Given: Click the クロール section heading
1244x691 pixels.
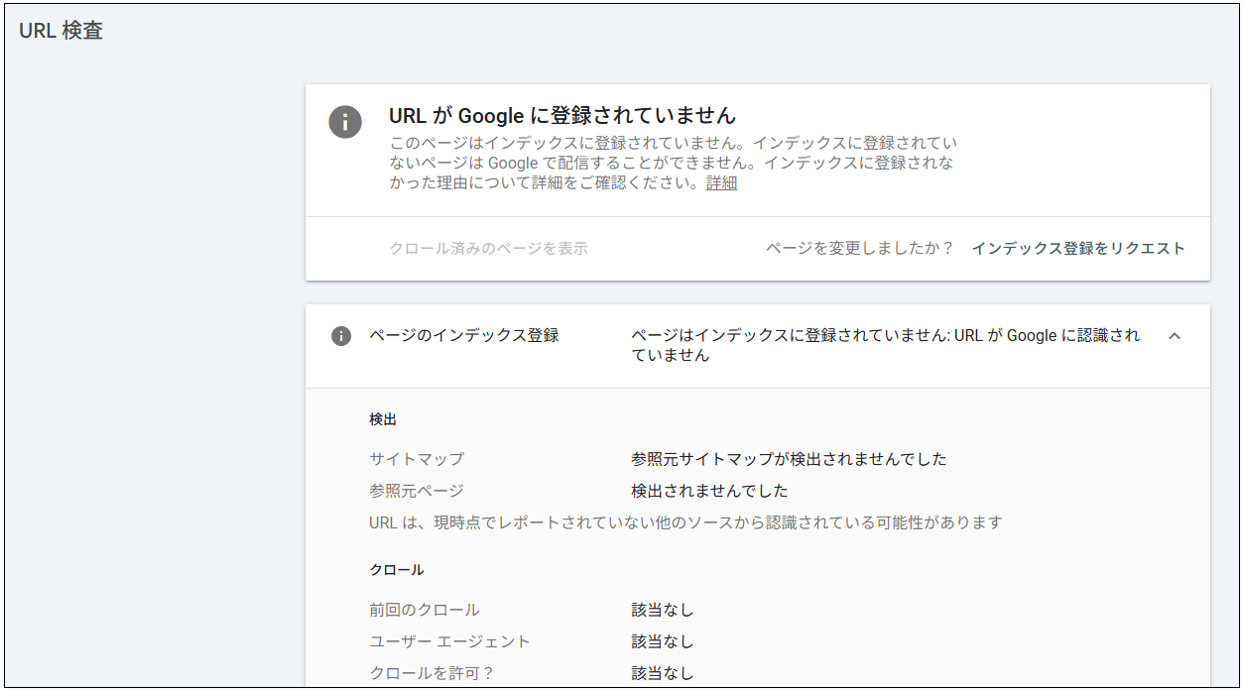Looking at the screenshot, I should pyautogui.click(x=396, y=569).
